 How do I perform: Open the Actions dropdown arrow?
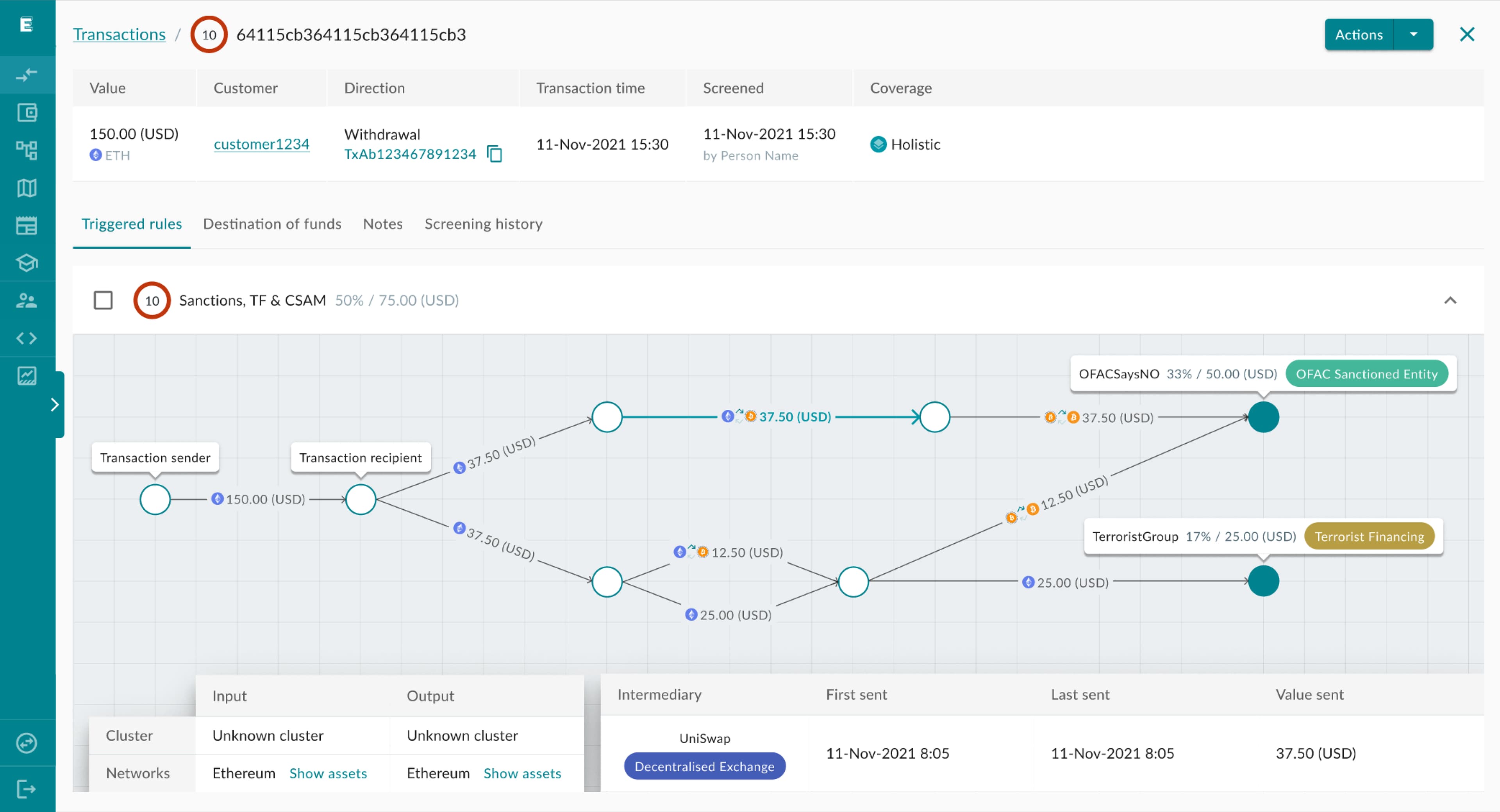click(1414, 34)
